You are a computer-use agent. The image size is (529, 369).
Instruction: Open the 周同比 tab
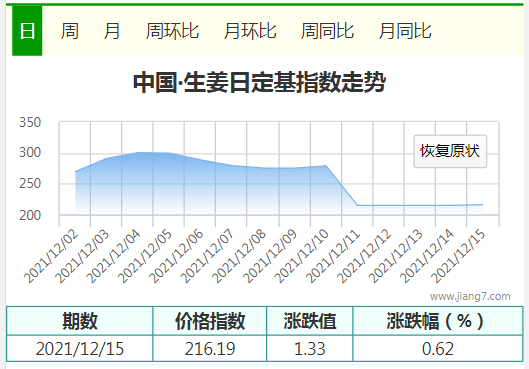[327, 31]
